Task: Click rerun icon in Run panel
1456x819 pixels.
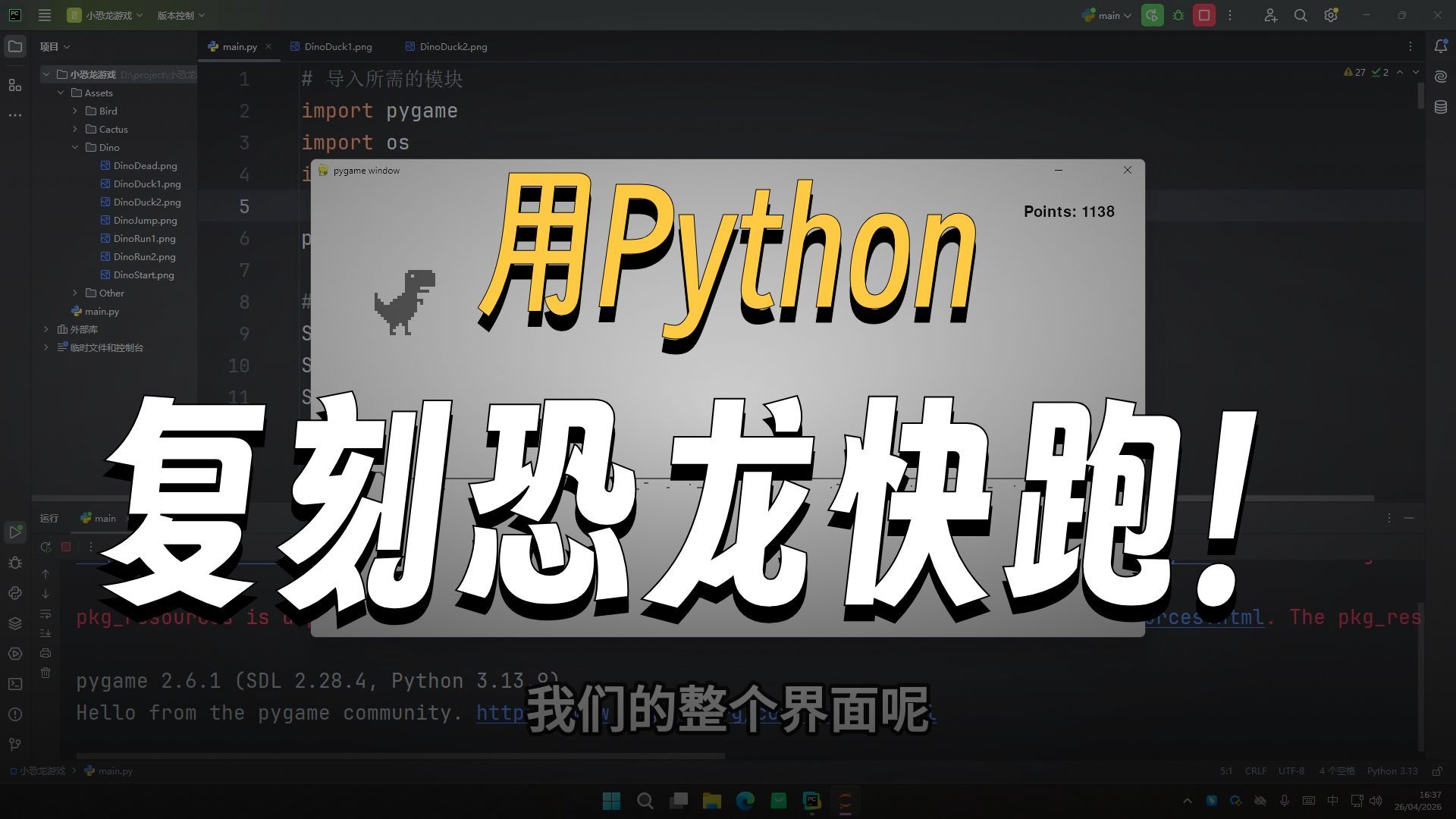Action: tap(45, 547)
